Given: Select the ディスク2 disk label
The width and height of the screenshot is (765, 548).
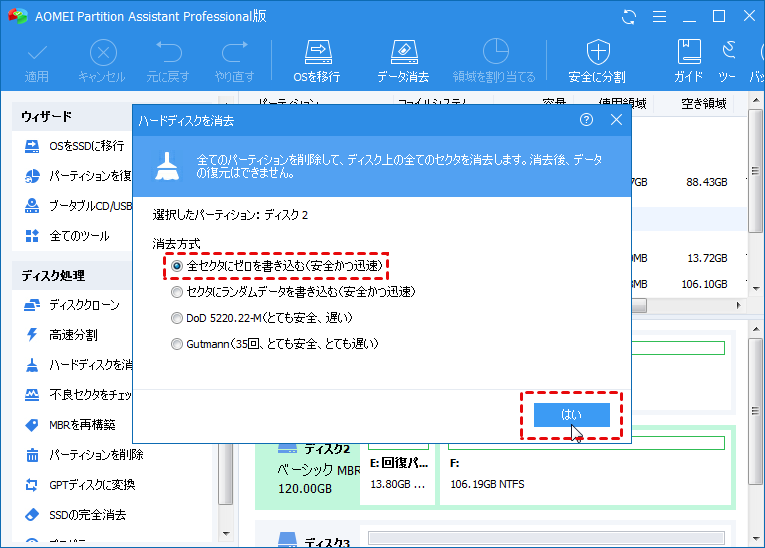Looking at the screenshot, I should pos(327,448).
